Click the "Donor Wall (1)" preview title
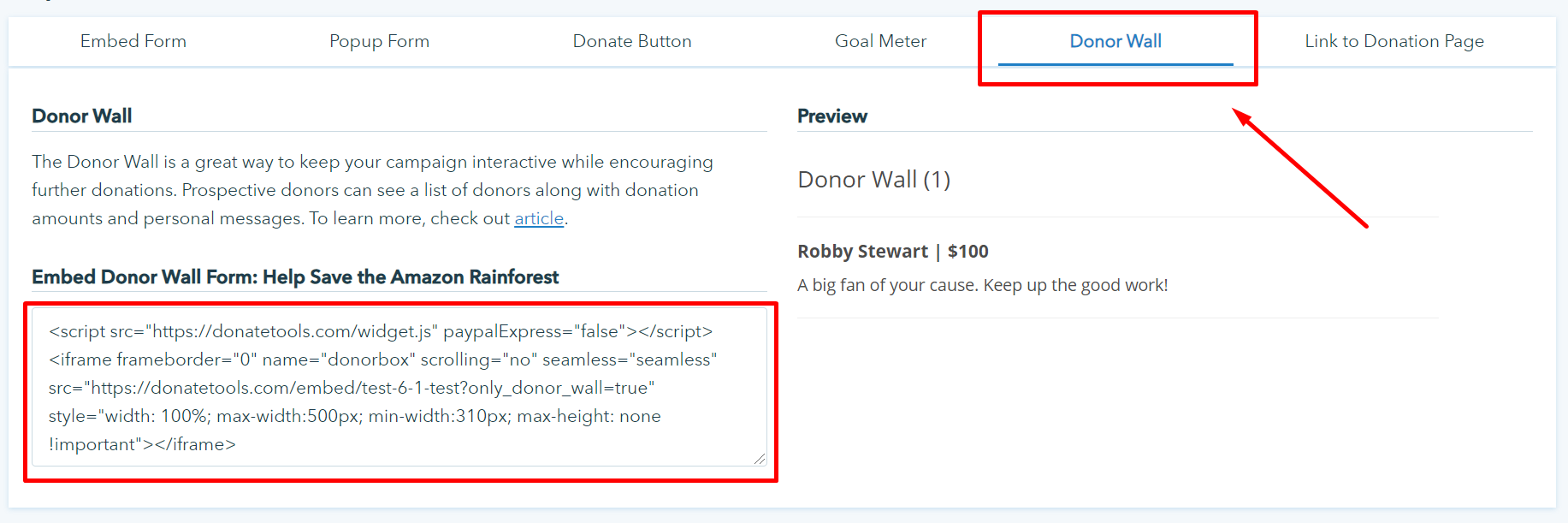Image resolution: width=1568 pixels, height=523 pixels. [x=873, y=180]
